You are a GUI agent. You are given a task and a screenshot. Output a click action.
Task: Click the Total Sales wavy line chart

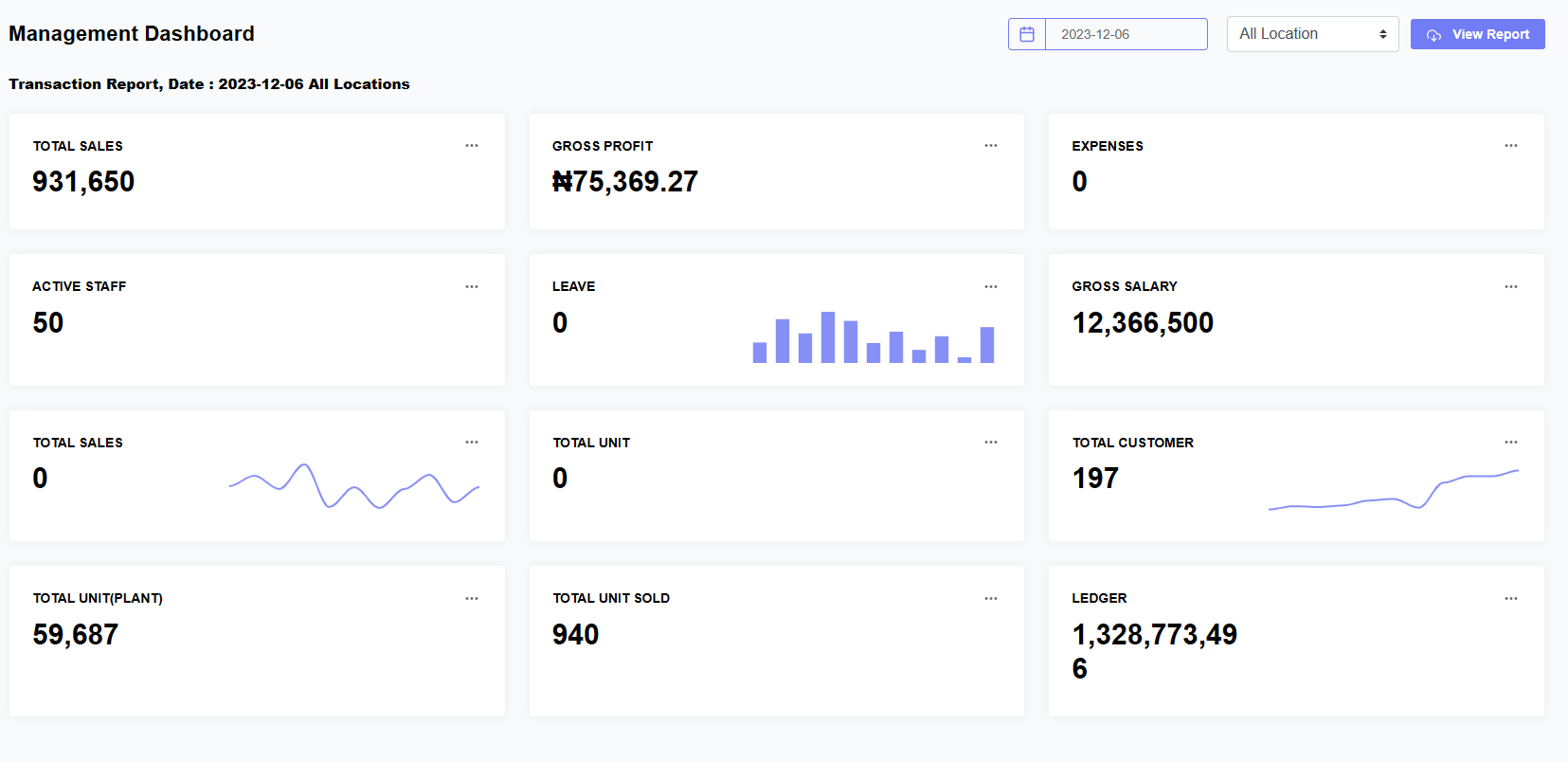354,486
